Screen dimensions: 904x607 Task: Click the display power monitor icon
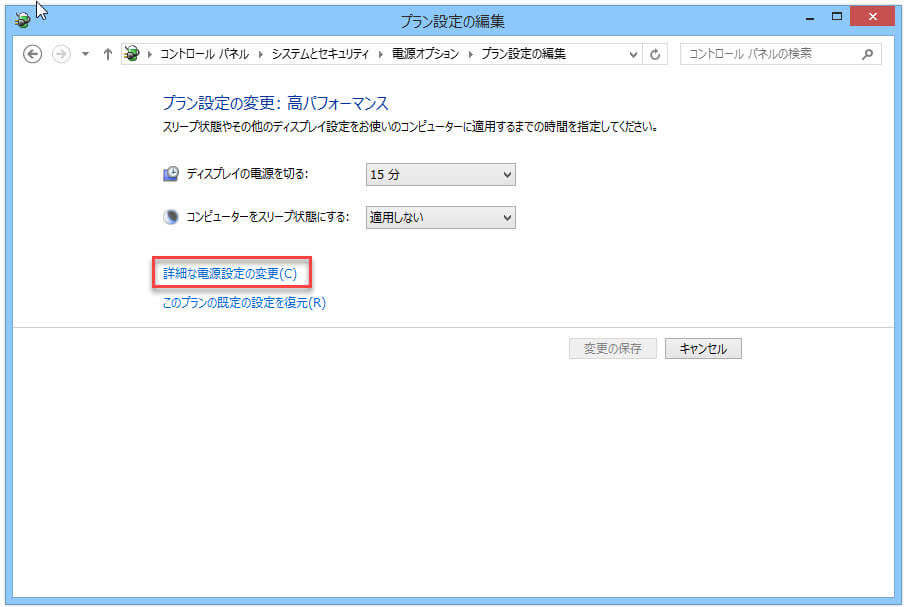click(171, 174)
